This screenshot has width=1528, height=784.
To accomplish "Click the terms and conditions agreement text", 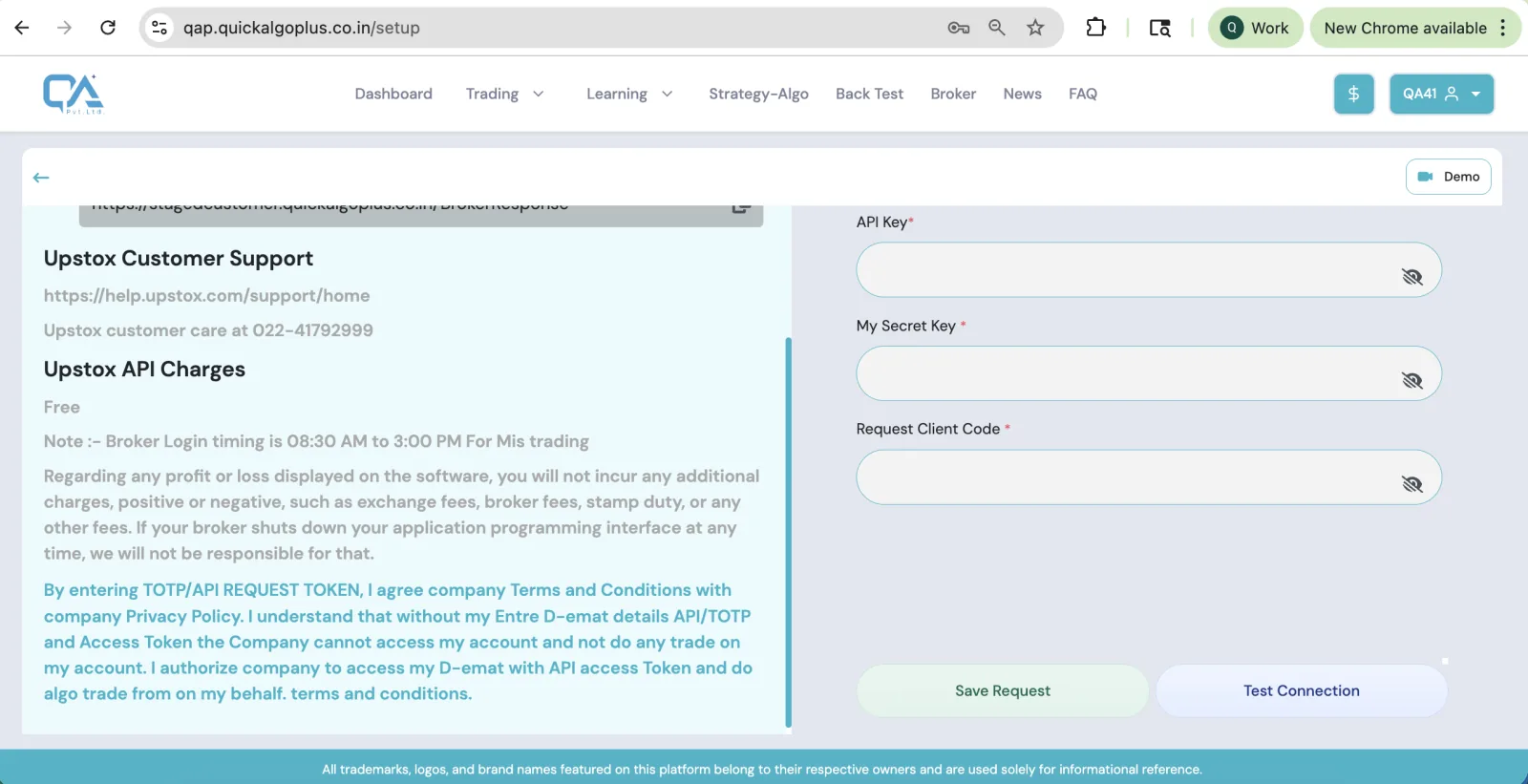I will tap(399, 642).
